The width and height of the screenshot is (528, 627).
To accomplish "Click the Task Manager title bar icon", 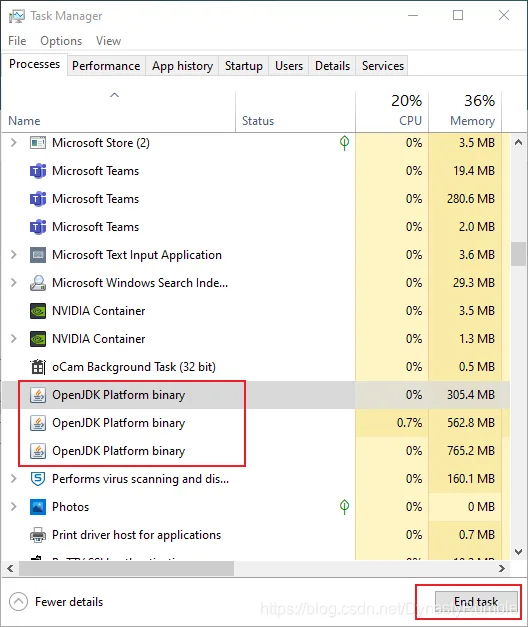I will pyautogui.click(x=17, y=16).
